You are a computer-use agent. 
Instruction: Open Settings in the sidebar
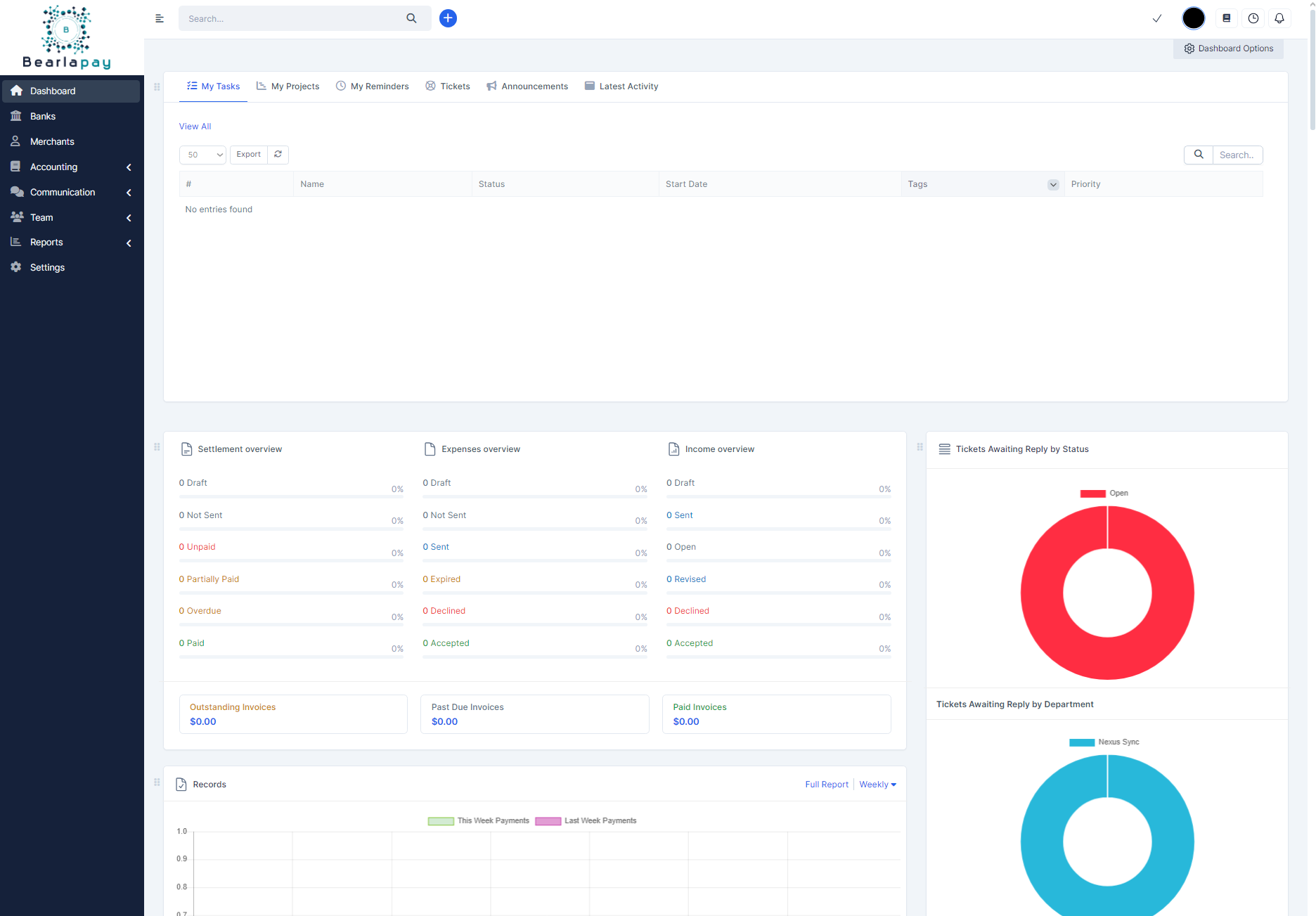pyautogui.click(x=71, y=267)
